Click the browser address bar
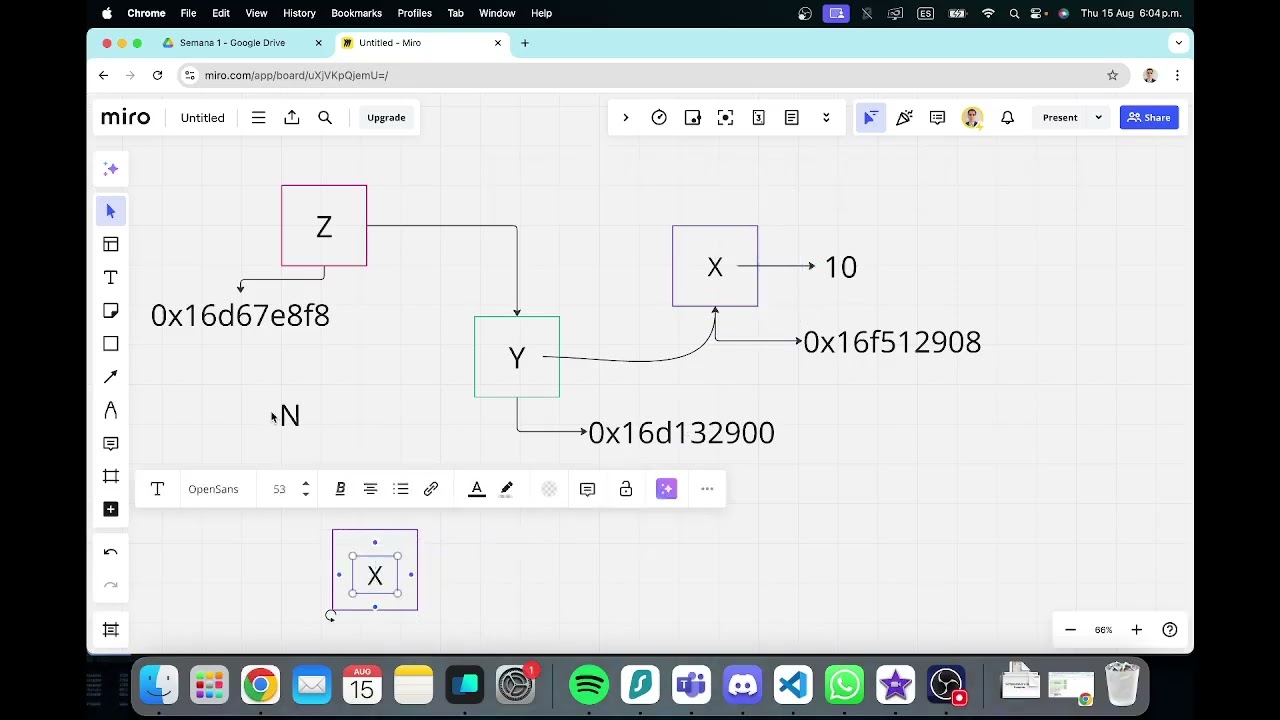 click(640, 75)
